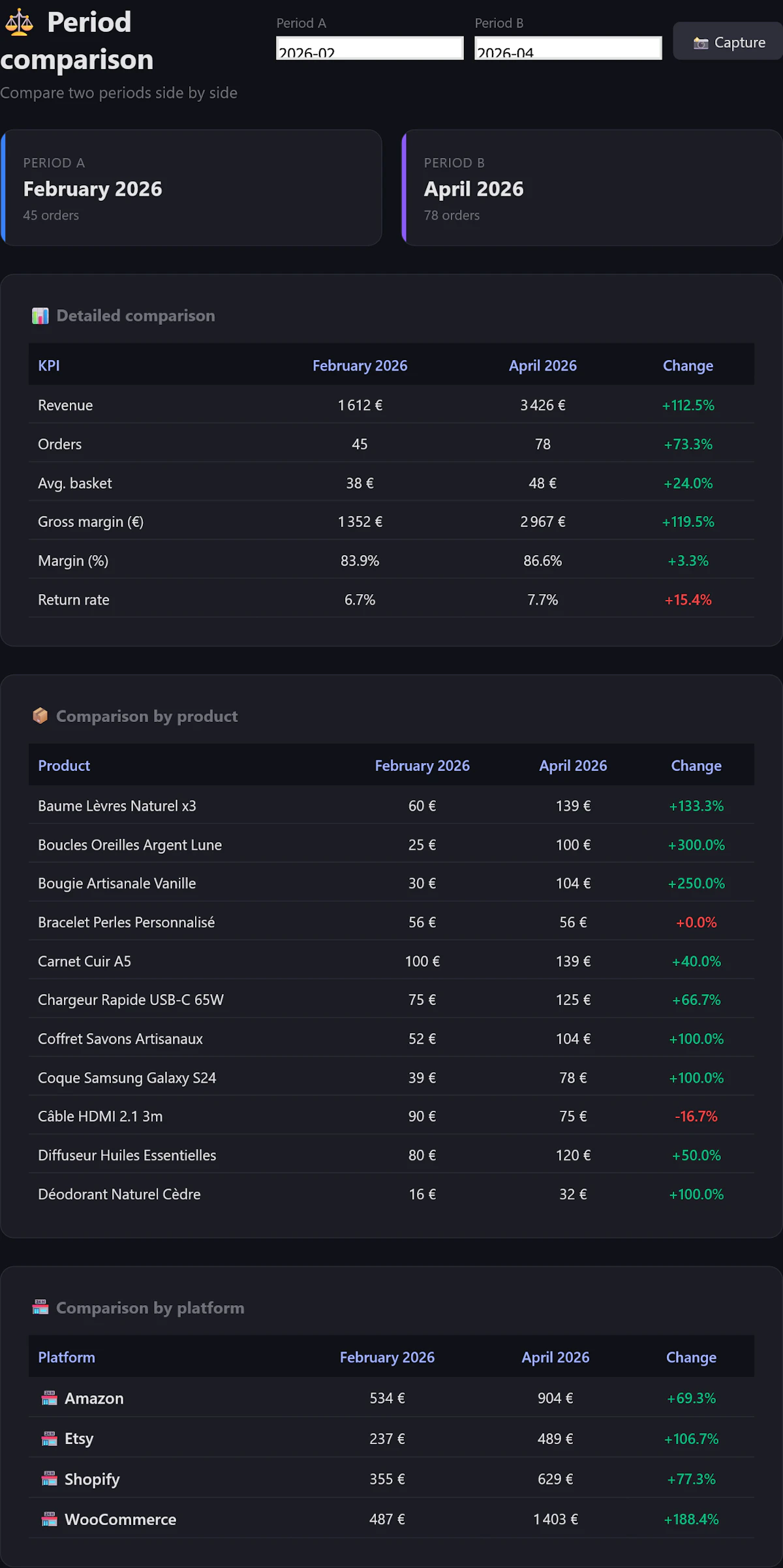The height and width of the screenshot is (1568, 783).
Task: Click the KPI column header
Action: coord(48,365)
